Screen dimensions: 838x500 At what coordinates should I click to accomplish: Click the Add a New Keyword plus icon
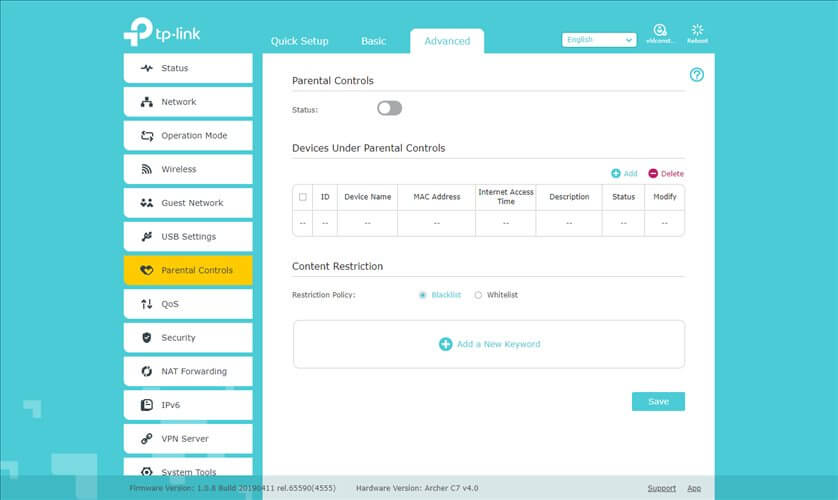[x=445, y=344]
